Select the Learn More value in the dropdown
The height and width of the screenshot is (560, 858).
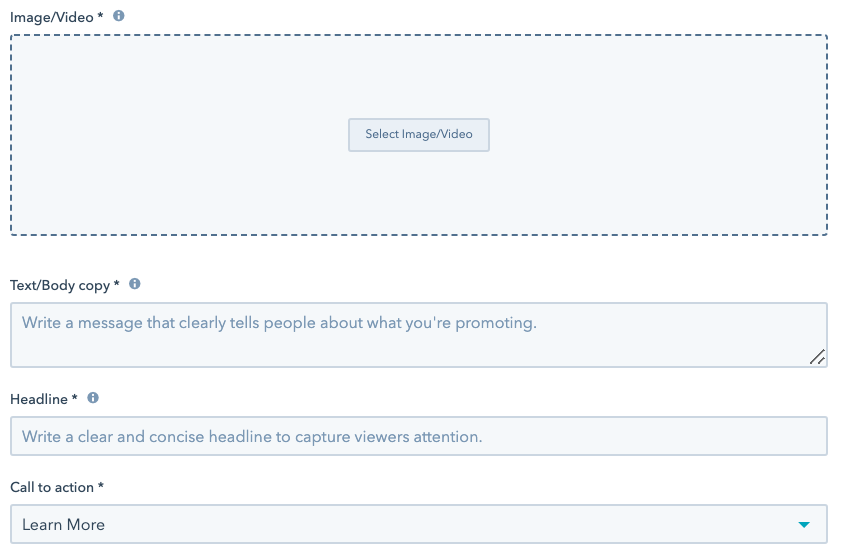click(63, 524)
